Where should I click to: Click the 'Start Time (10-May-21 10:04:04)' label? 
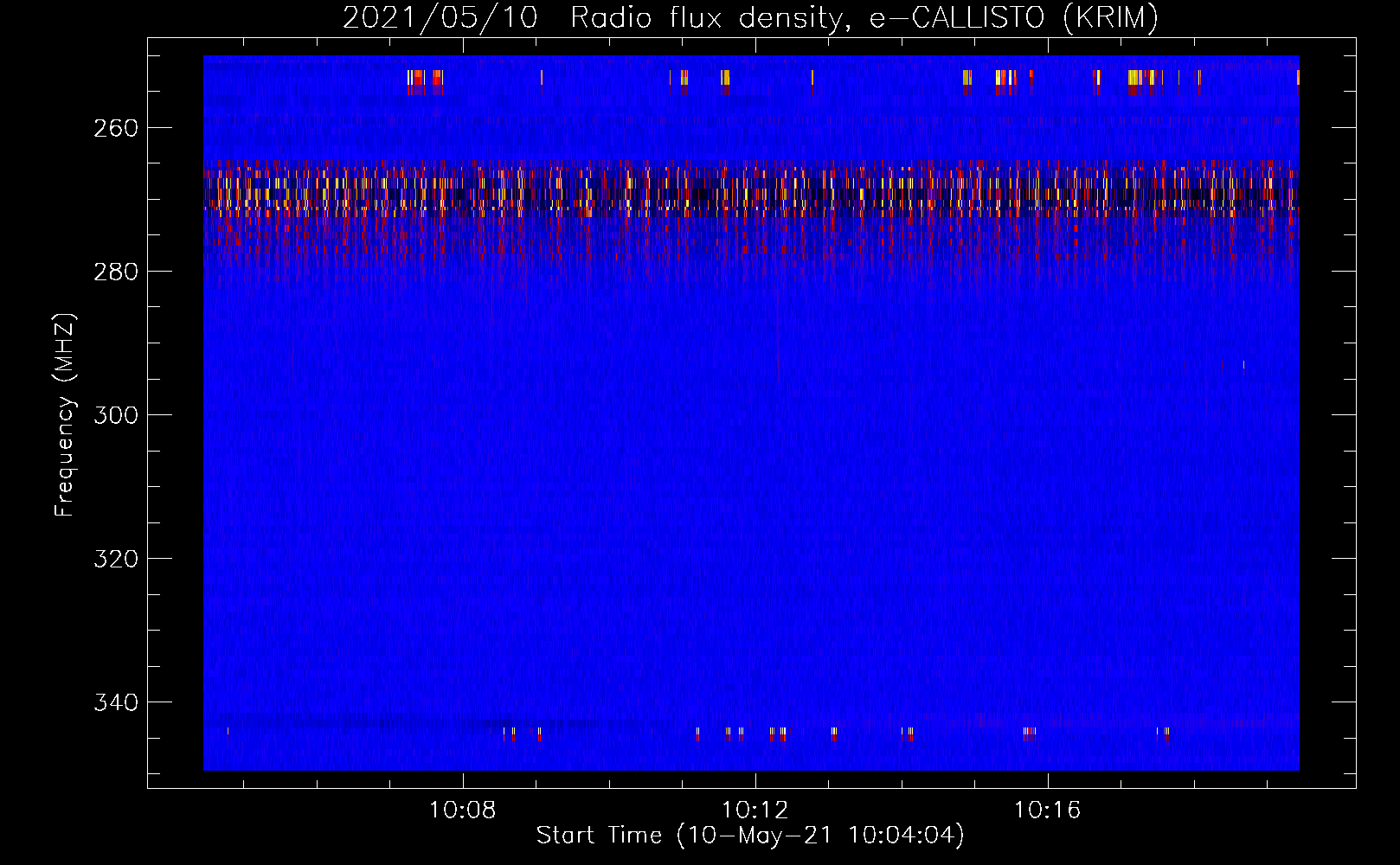coord(750,836)
